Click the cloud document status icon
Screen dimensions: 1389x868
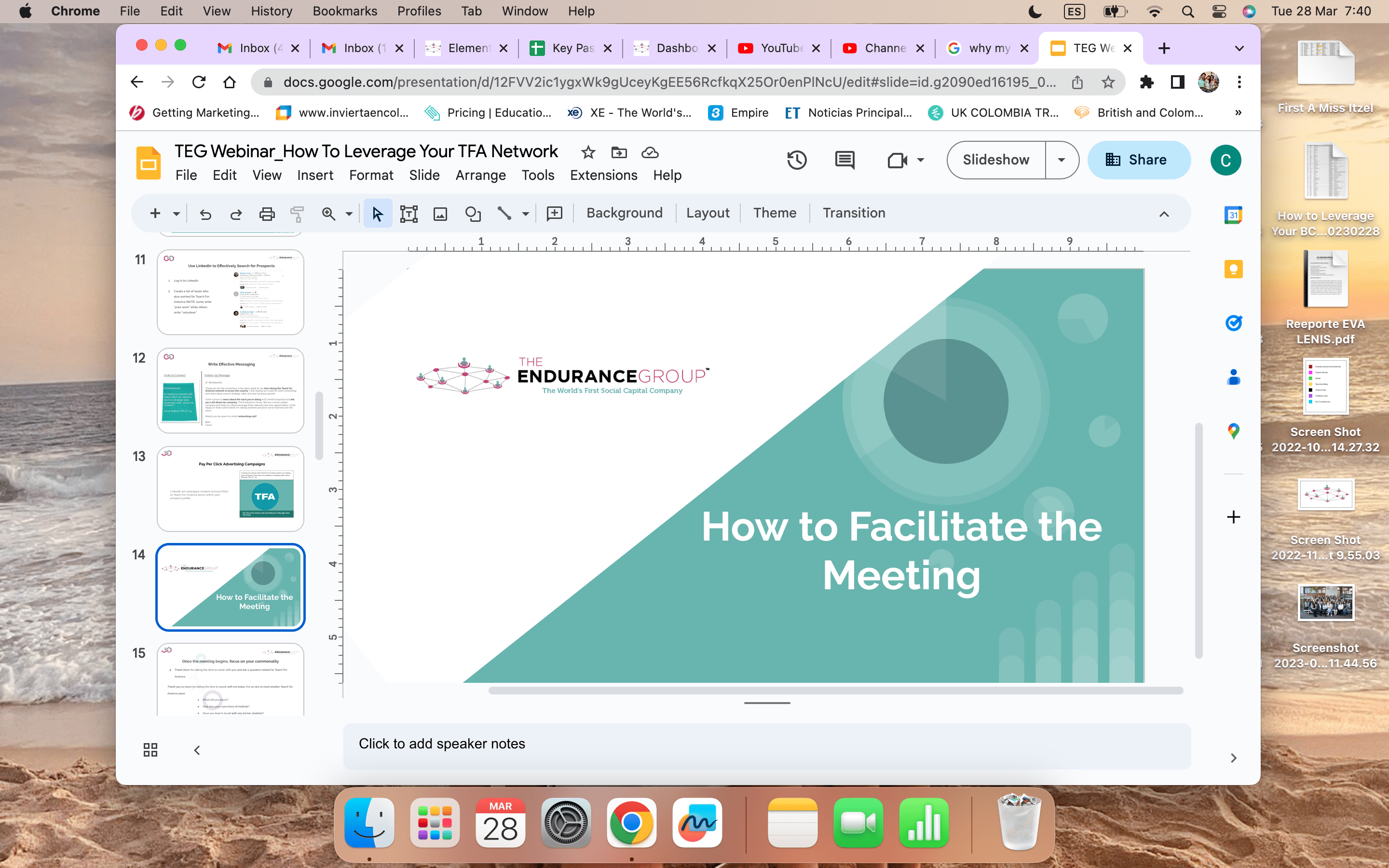coord(650,152)
